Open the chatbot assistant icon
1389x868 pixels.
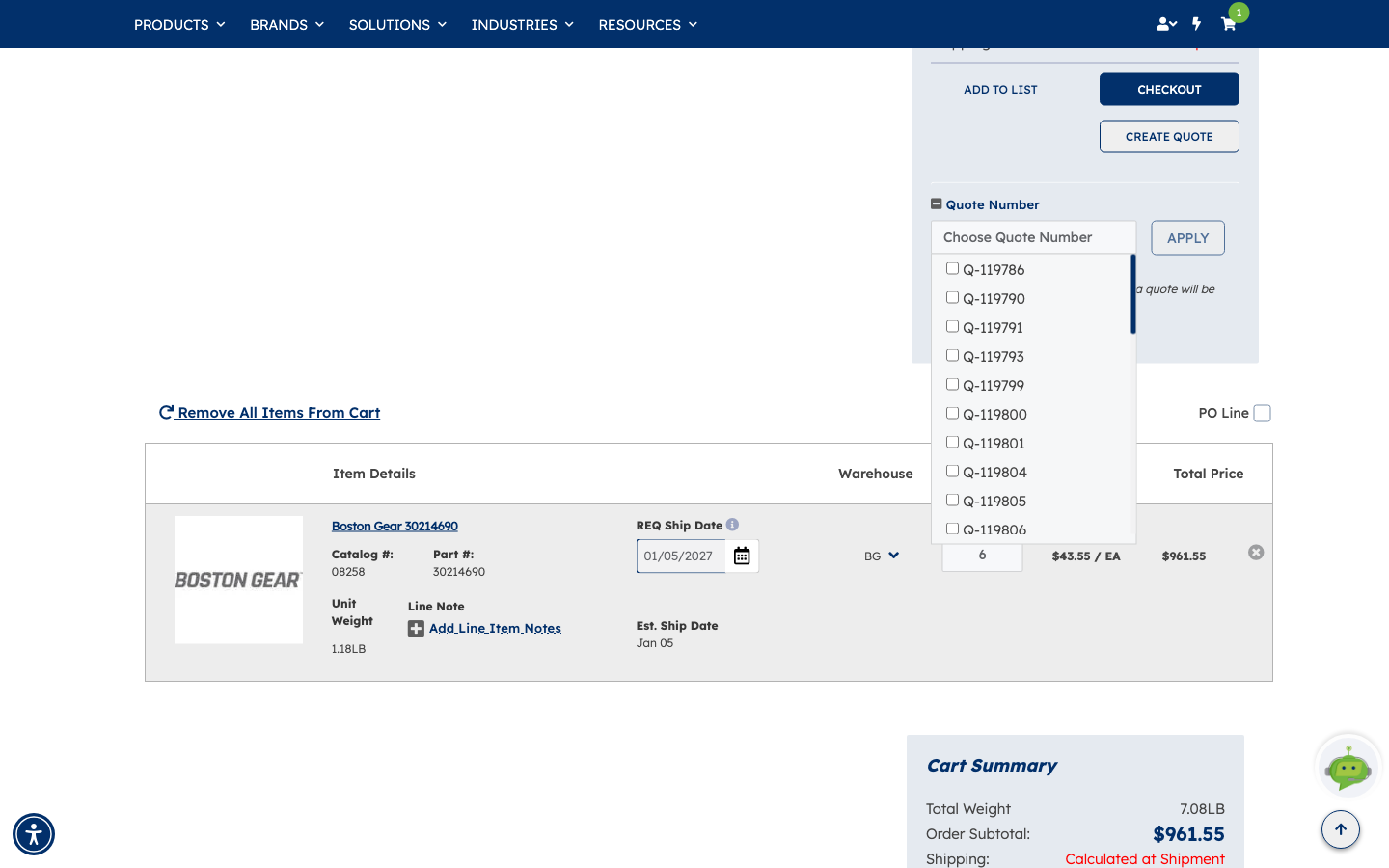[x=1348, y=767]
